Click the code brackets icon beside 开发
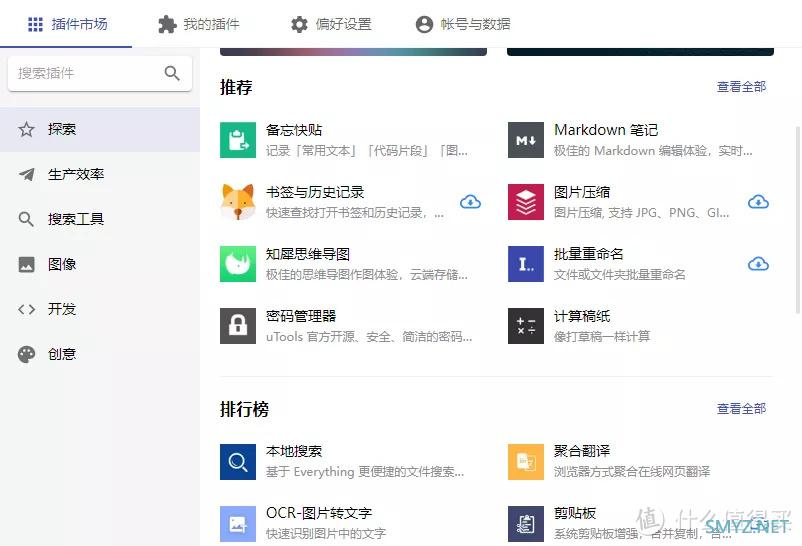Viewport: 802px width, 546px height. [x=26, y=310]
